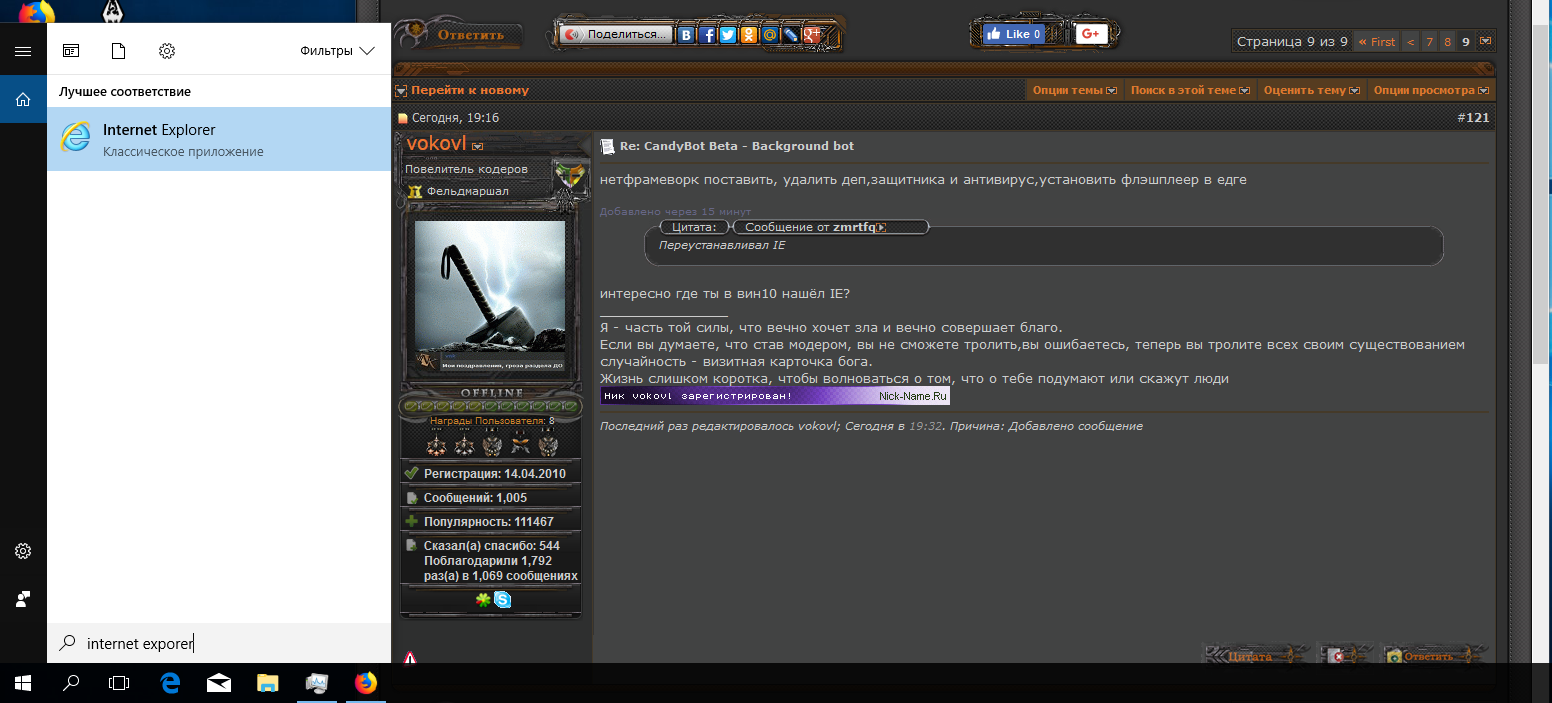Launch Firefox from the taskbar

(366, 683)
